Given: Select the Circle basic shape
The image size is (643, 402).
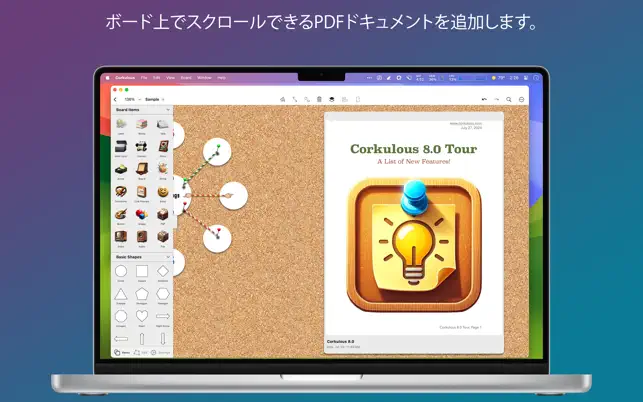Looking at the screenshot, I should pos(121,271).
